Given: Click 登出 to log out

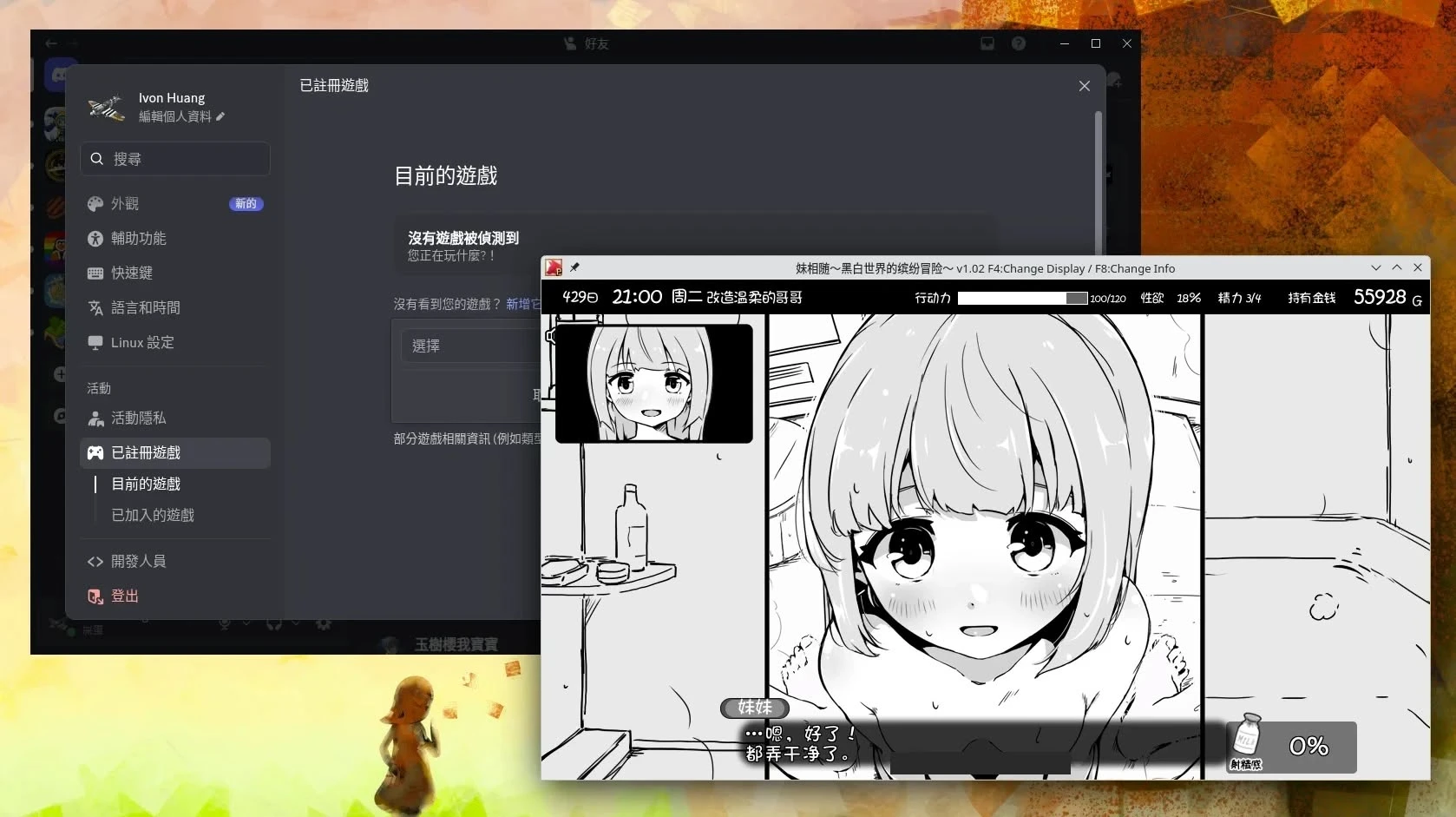Looking at the screenshot, I should tap(174, 596).
